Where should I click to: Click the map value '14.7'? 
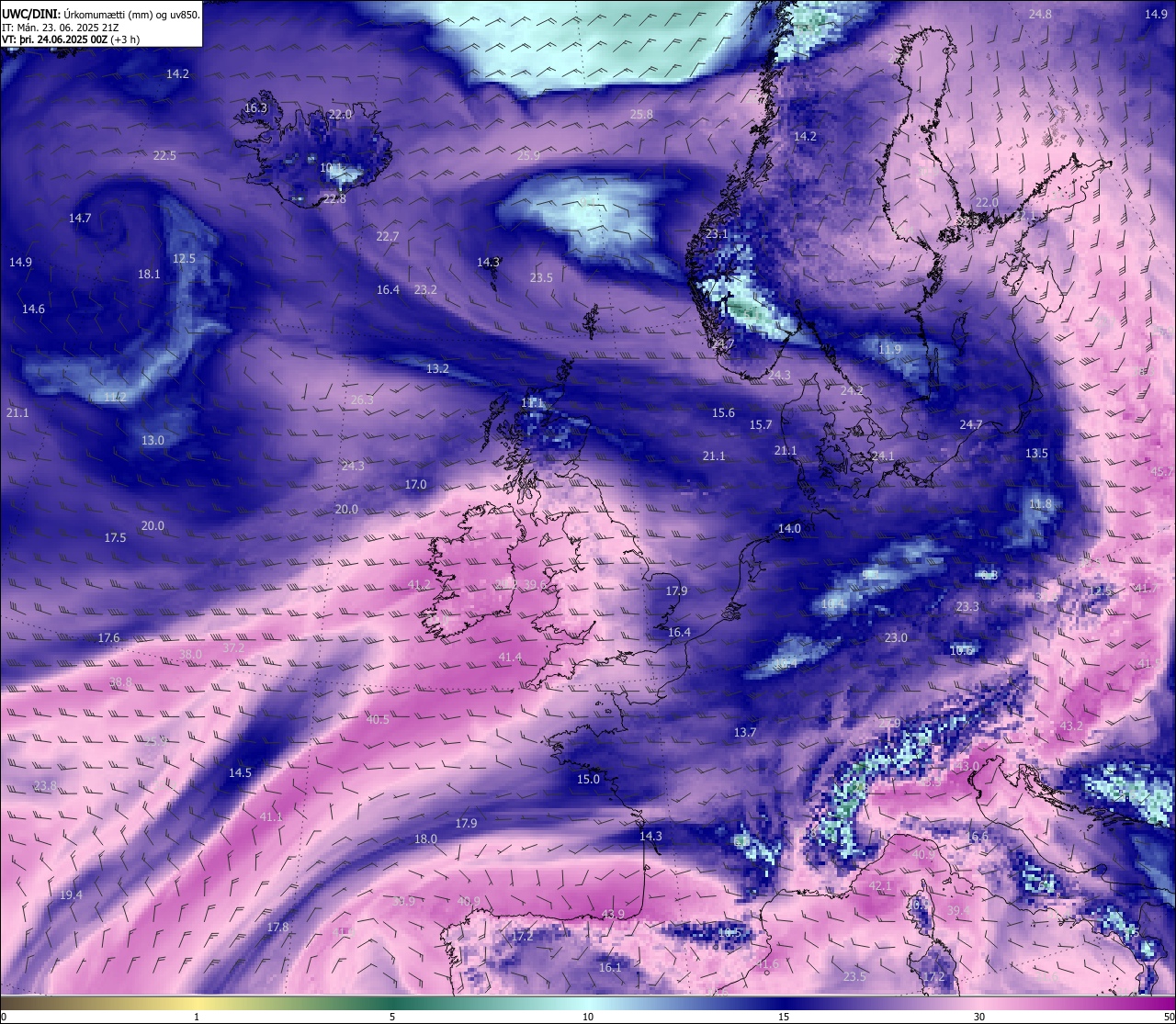[80, 219]
